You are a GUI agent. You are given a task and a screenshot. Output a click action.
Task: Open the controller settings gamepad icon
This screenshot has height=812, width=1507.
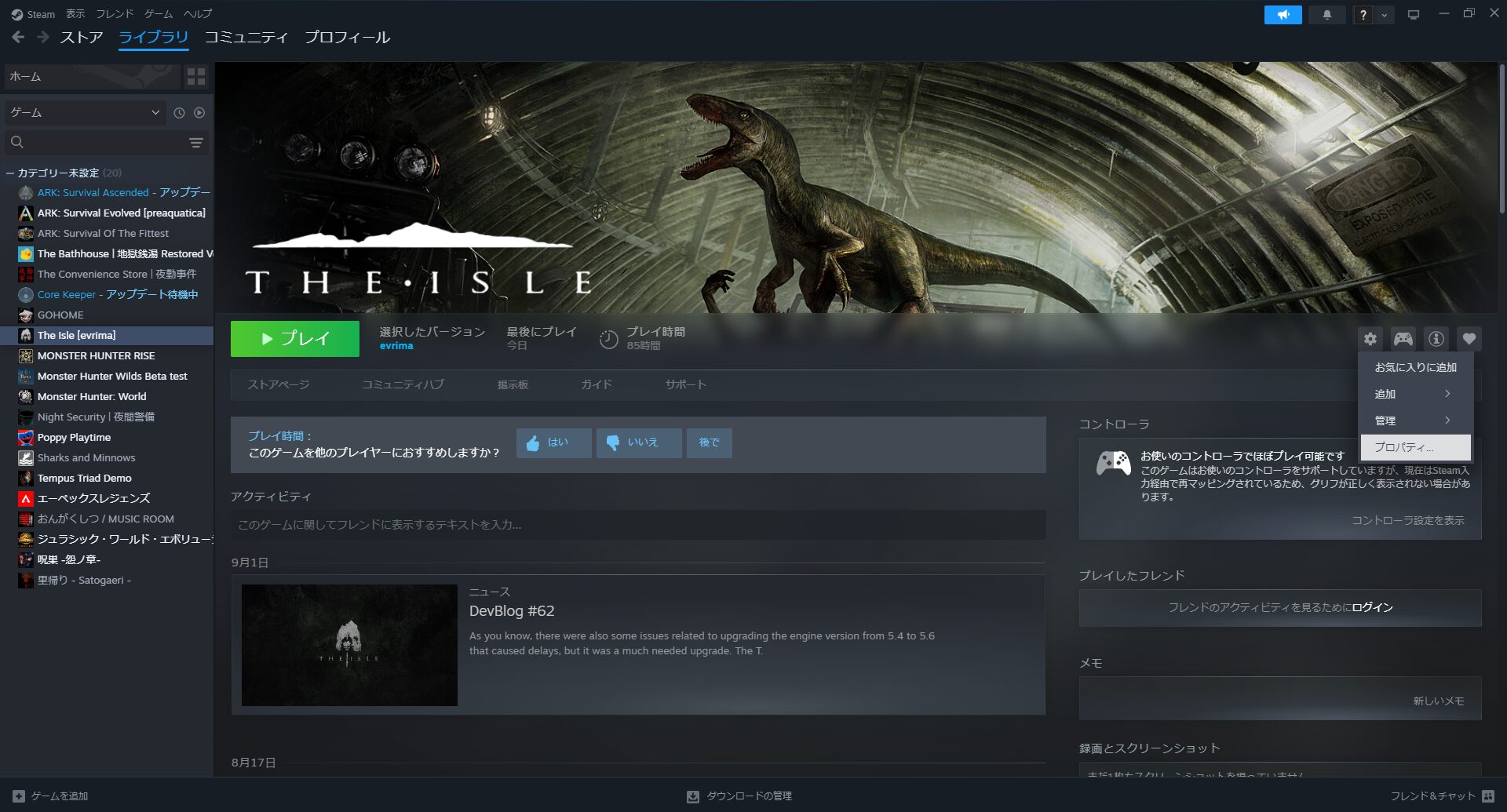(x=1403, y=339)
